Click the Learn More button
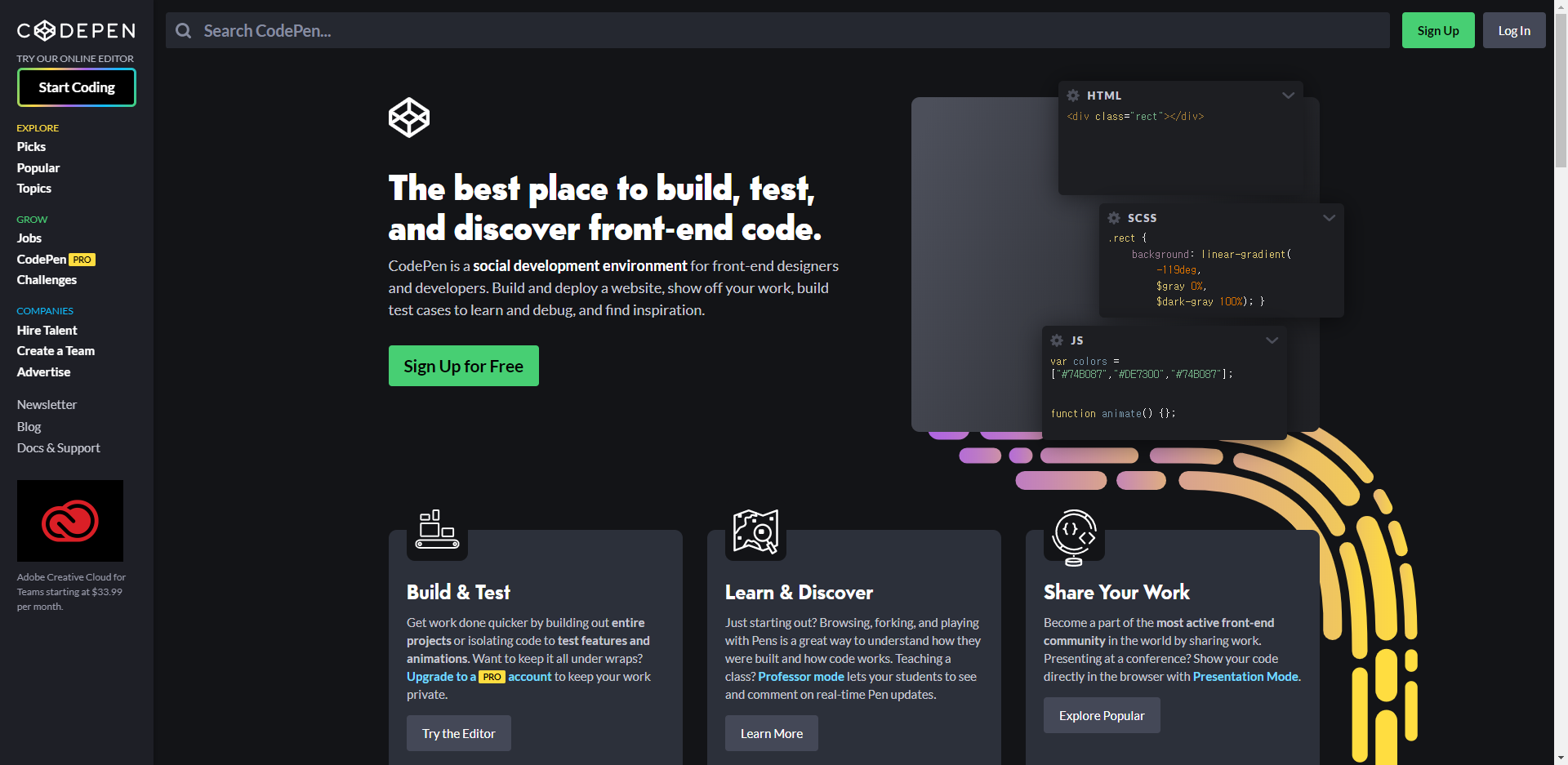 (772, 733)
